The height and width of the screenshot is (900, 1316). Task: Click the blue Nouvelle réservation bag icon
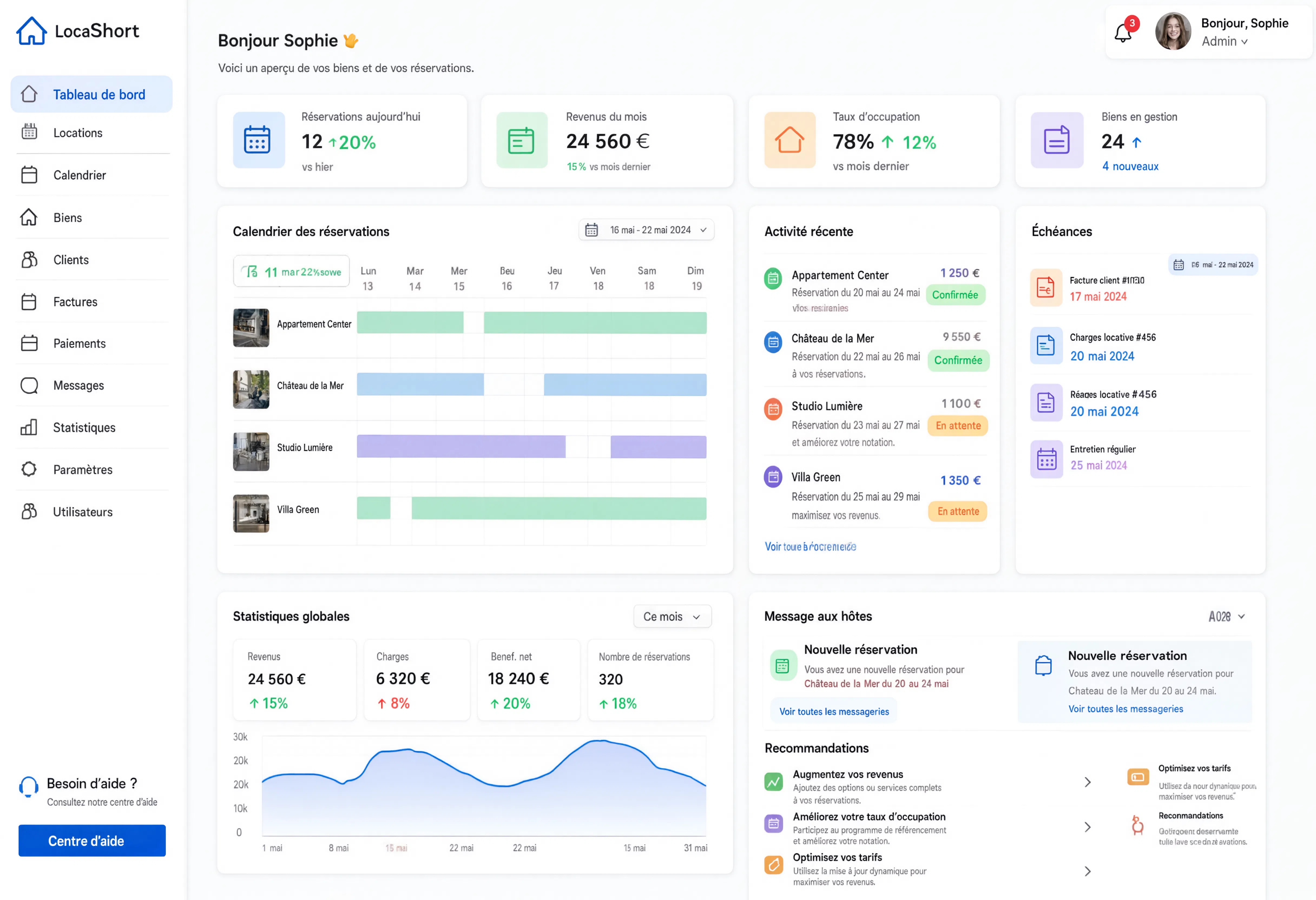click(1043, 665)
